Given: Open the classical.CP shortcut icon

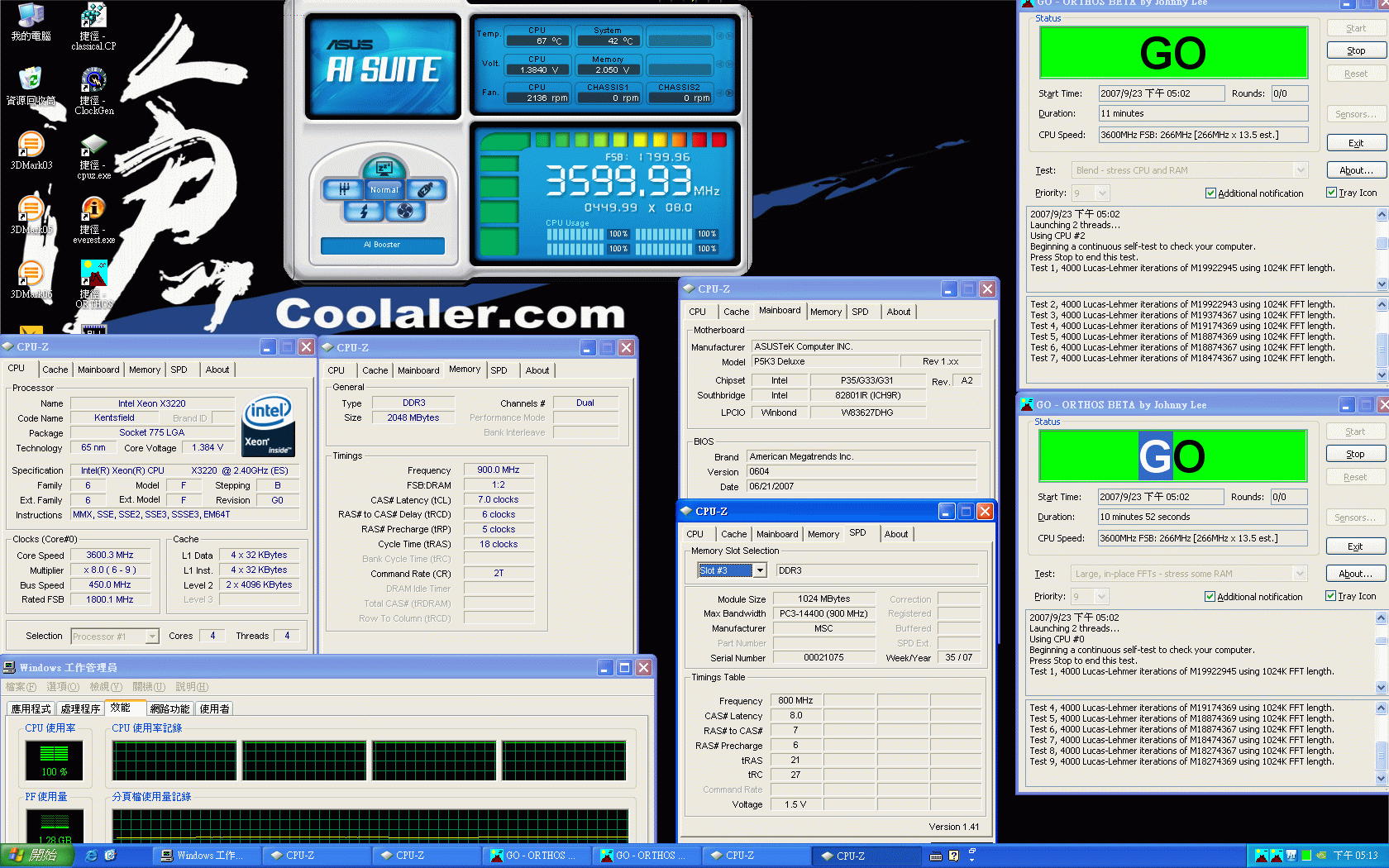Looking at the screenshot, I should point(93,27).
